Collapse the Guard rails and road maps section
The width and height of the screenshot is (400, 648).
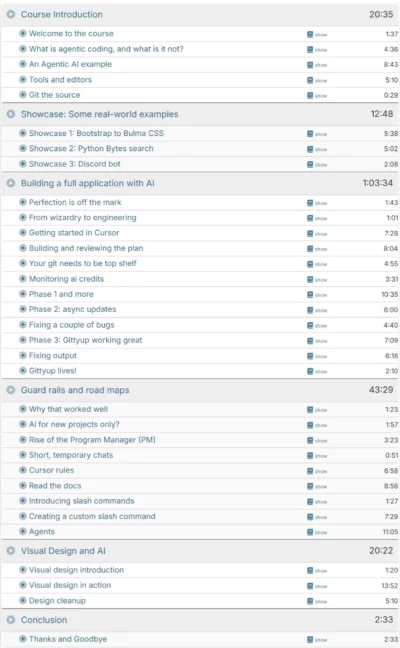[11, 390]
